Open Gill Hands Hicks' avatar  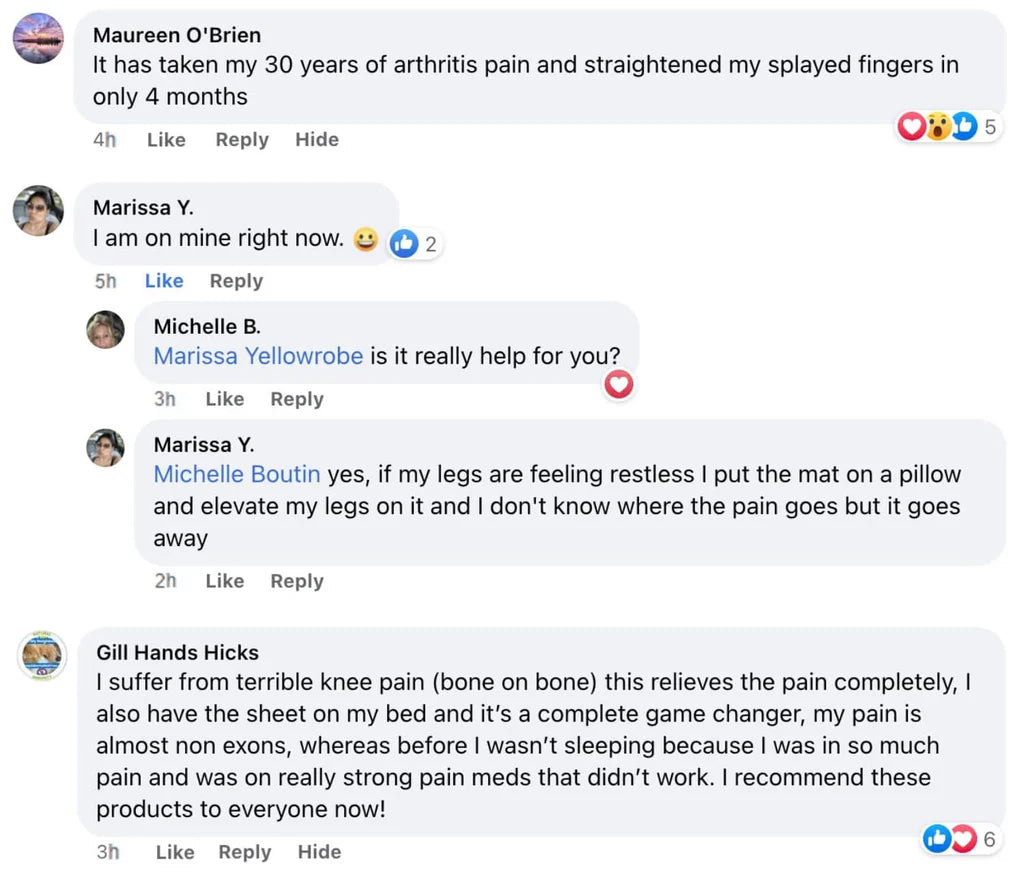42,657
